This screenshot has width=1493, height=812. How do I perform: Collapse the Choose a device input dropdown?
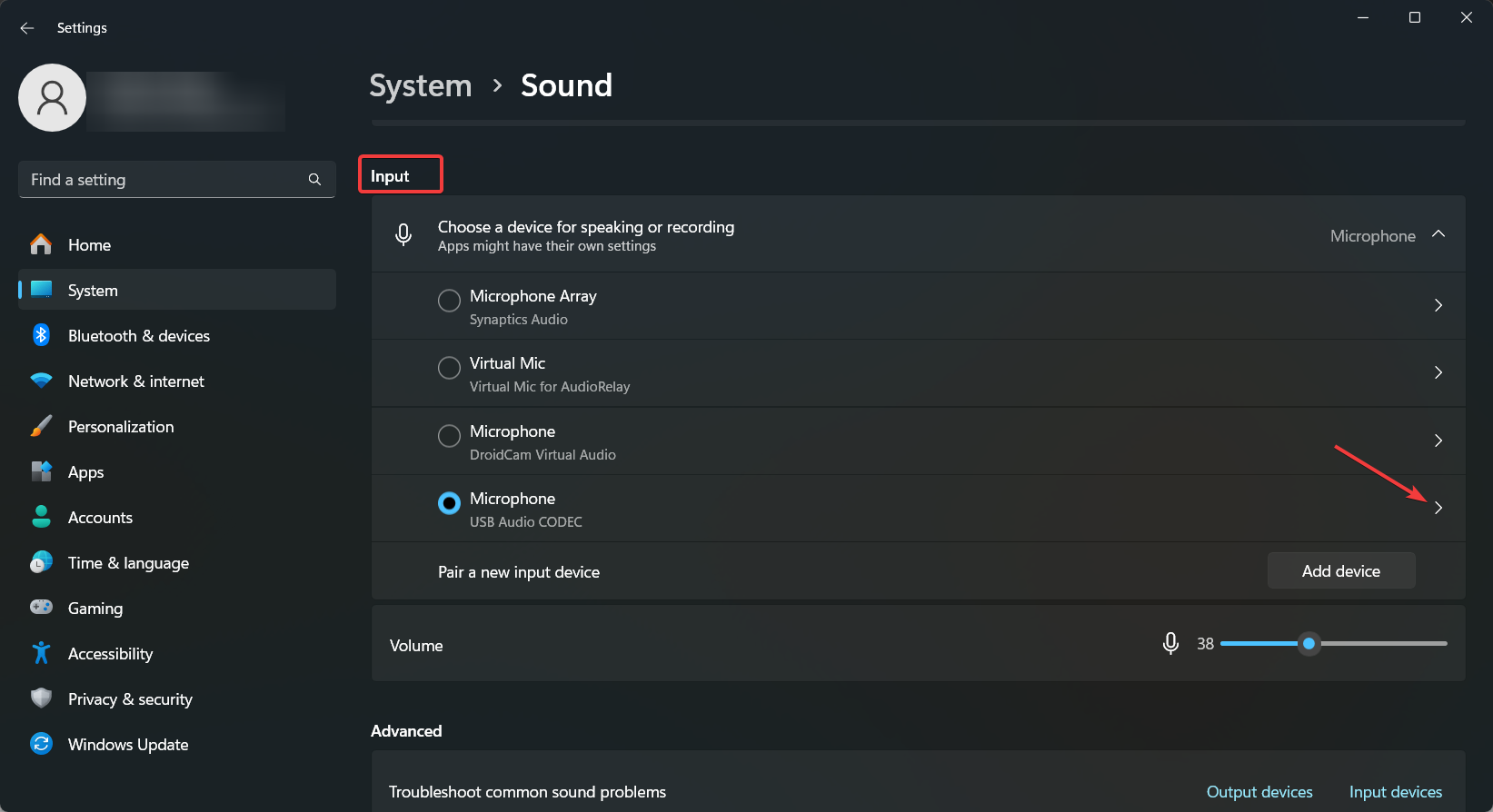[x=1438, y=234]
